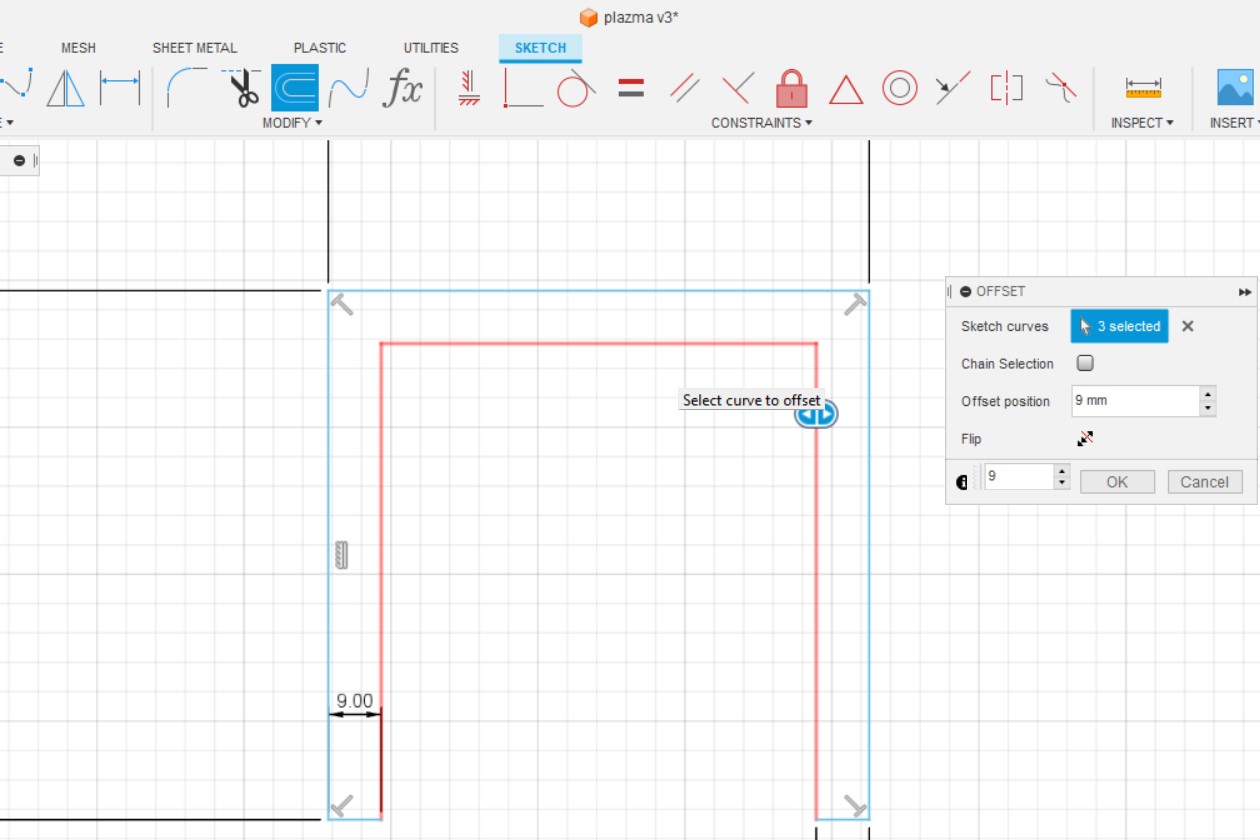Toggle the Flip direction control
Image resolution: width=1260 pixels, height=840 pixels.
1085,438
